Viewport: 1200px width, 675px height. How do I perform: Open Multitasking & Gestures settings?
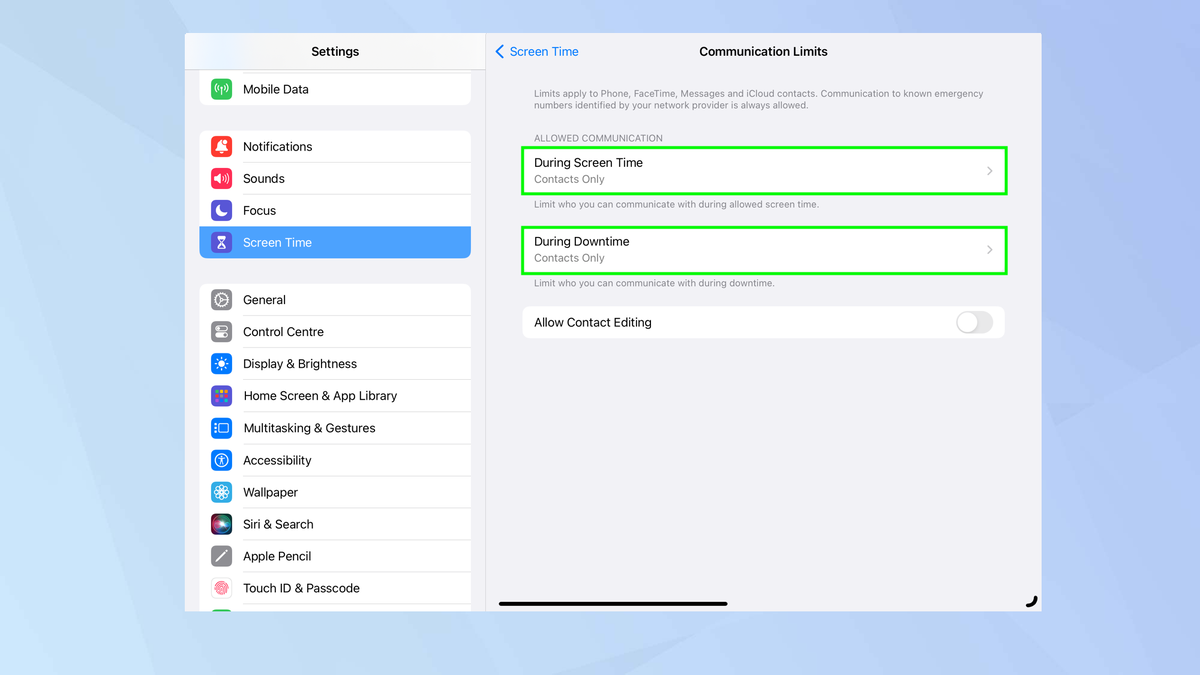(335, 428)
